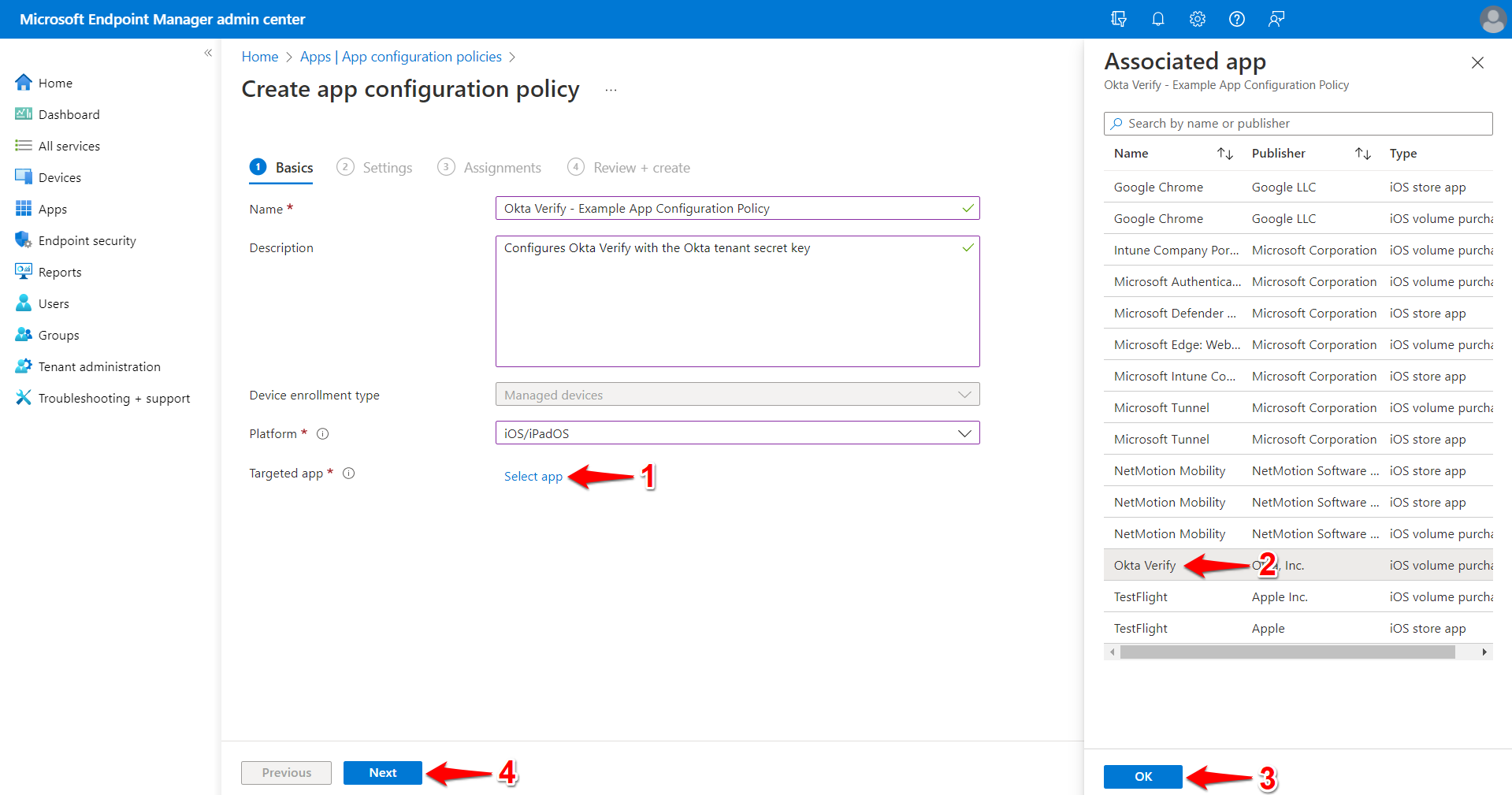Screen dimensions: 1512x795
Task: Open Apps in the sidebar
Action: tap(52, 209)
